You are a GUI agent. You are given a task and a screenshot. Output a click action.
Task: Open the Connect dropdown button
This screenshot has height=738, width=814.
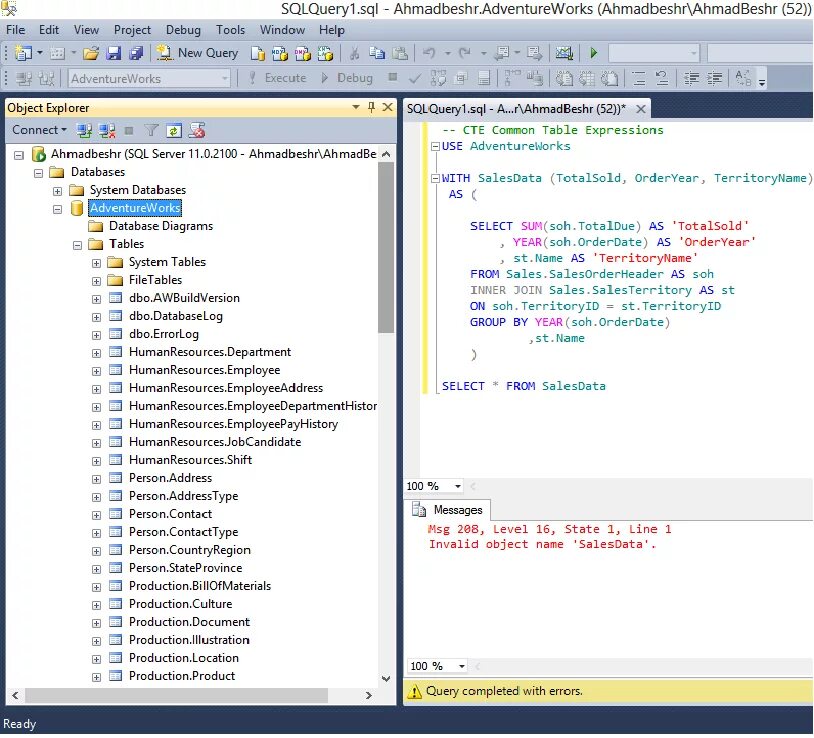[x=39, y=130]
